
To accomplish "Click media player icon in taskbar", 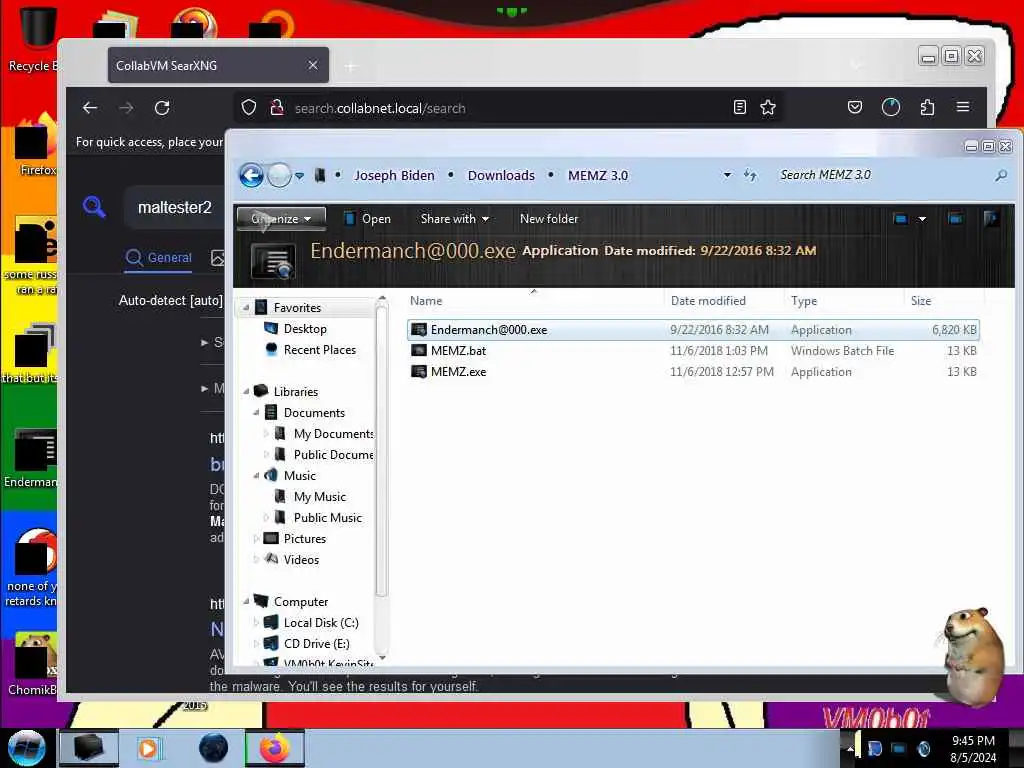I will pos(148,748).
